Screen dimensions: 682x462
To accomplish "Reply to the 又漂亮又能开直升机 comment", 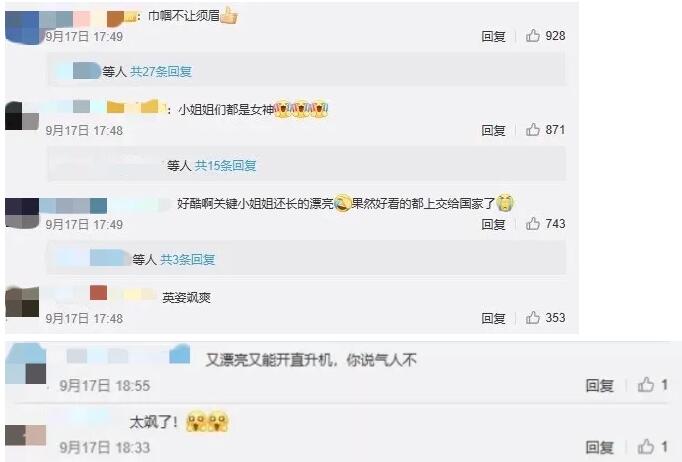I will point(599,385).
